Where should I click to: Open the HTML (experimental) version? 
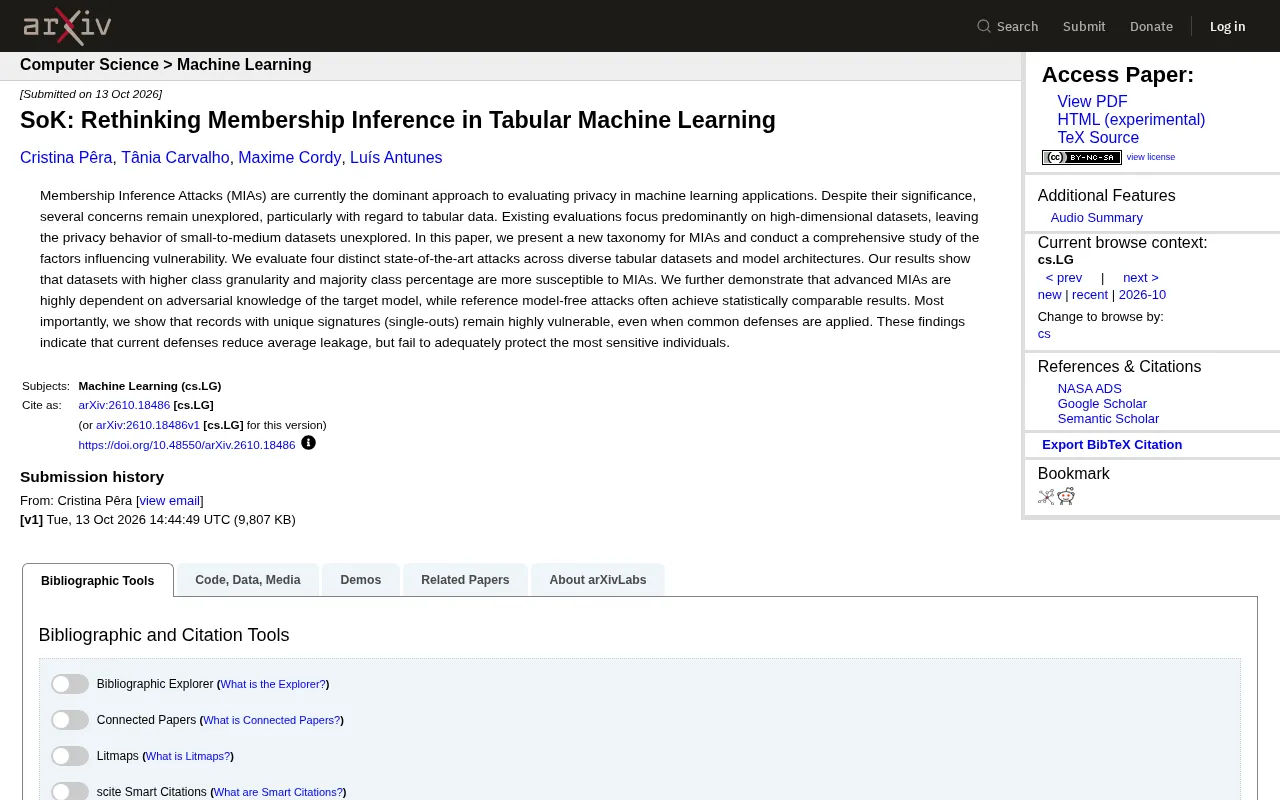pyautogui.click(x=1131, y=120)
